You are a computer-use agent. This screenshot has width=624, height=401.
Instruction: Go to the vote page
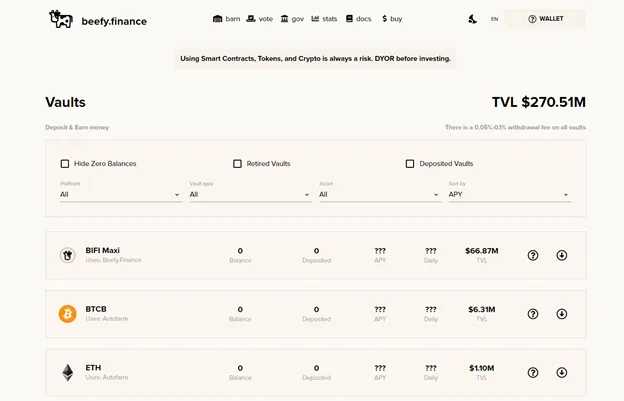coord(259,19)
